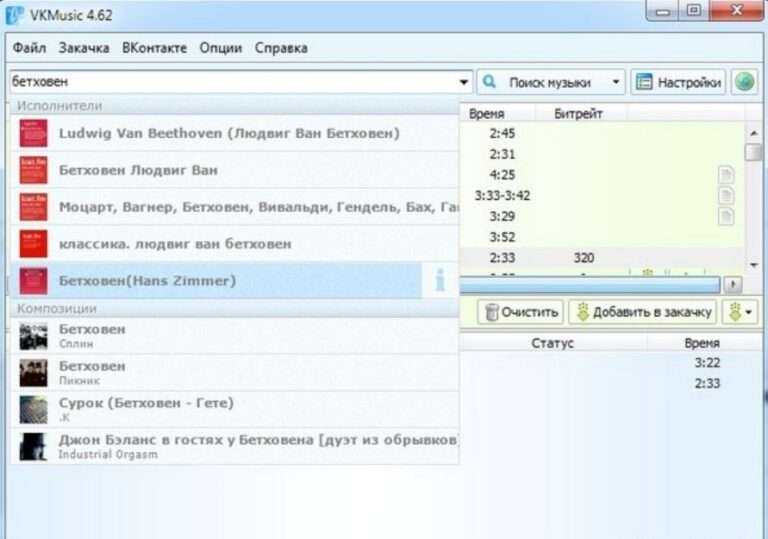The image size is (768, 539).
Task: Select track Сурок (Бетховен - Гете)
Action: coord(235,409)
